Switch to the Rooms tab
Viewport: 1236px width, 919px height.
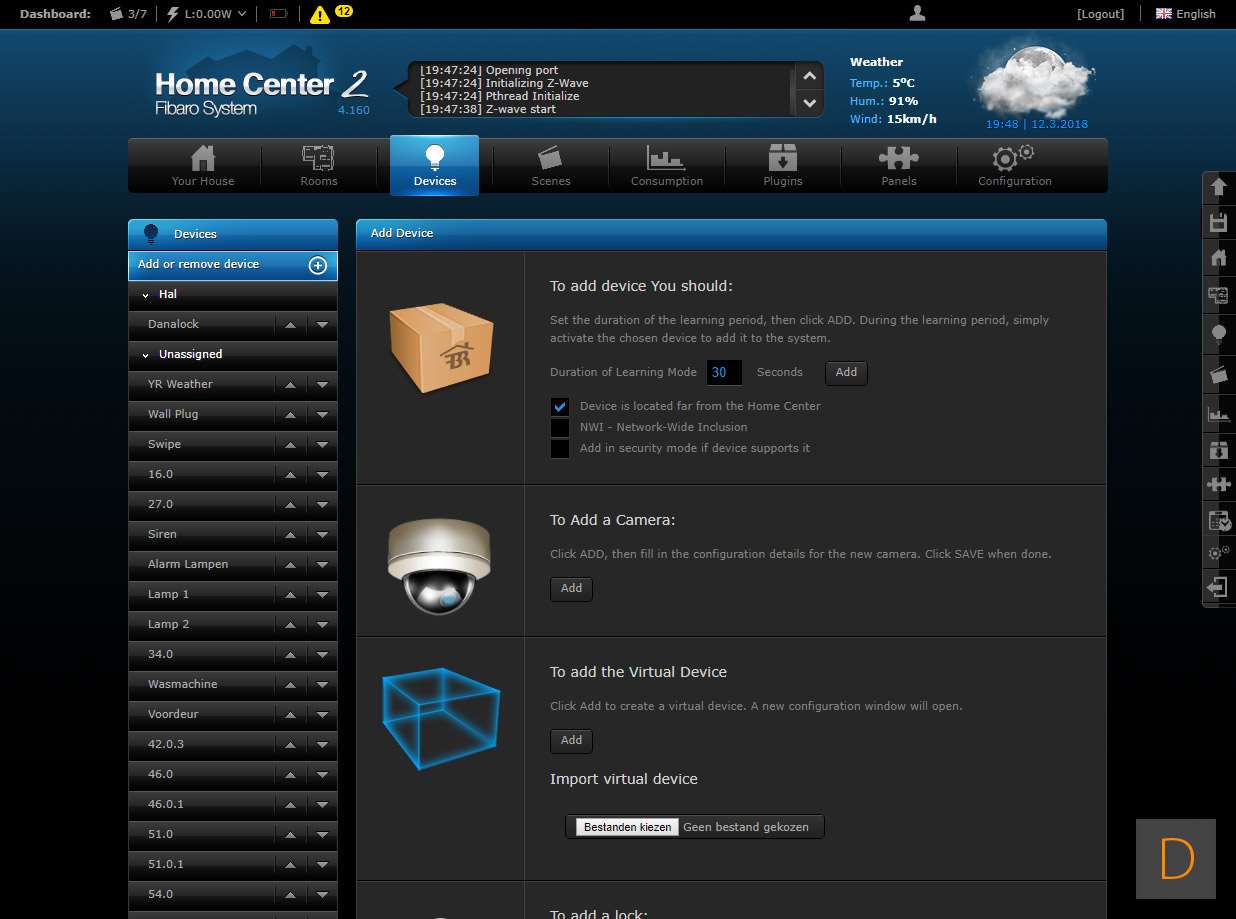[x=319, y=165]
